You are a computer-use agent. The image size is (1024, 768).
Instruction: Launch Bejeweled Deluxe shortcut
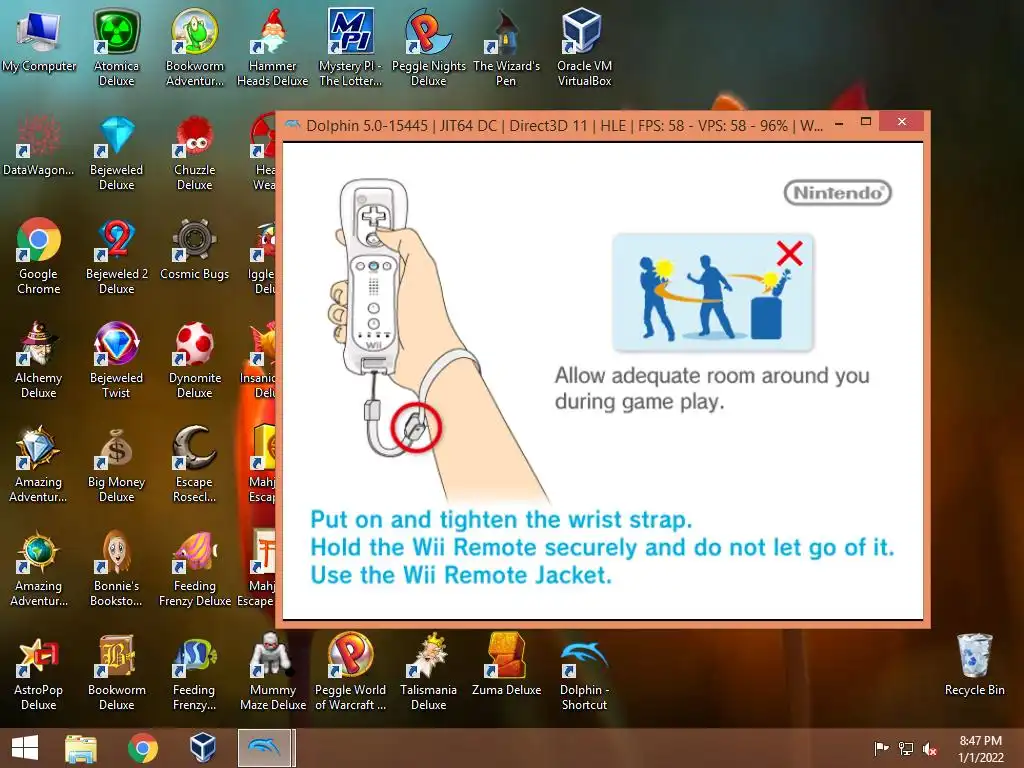tap(116, 152)
